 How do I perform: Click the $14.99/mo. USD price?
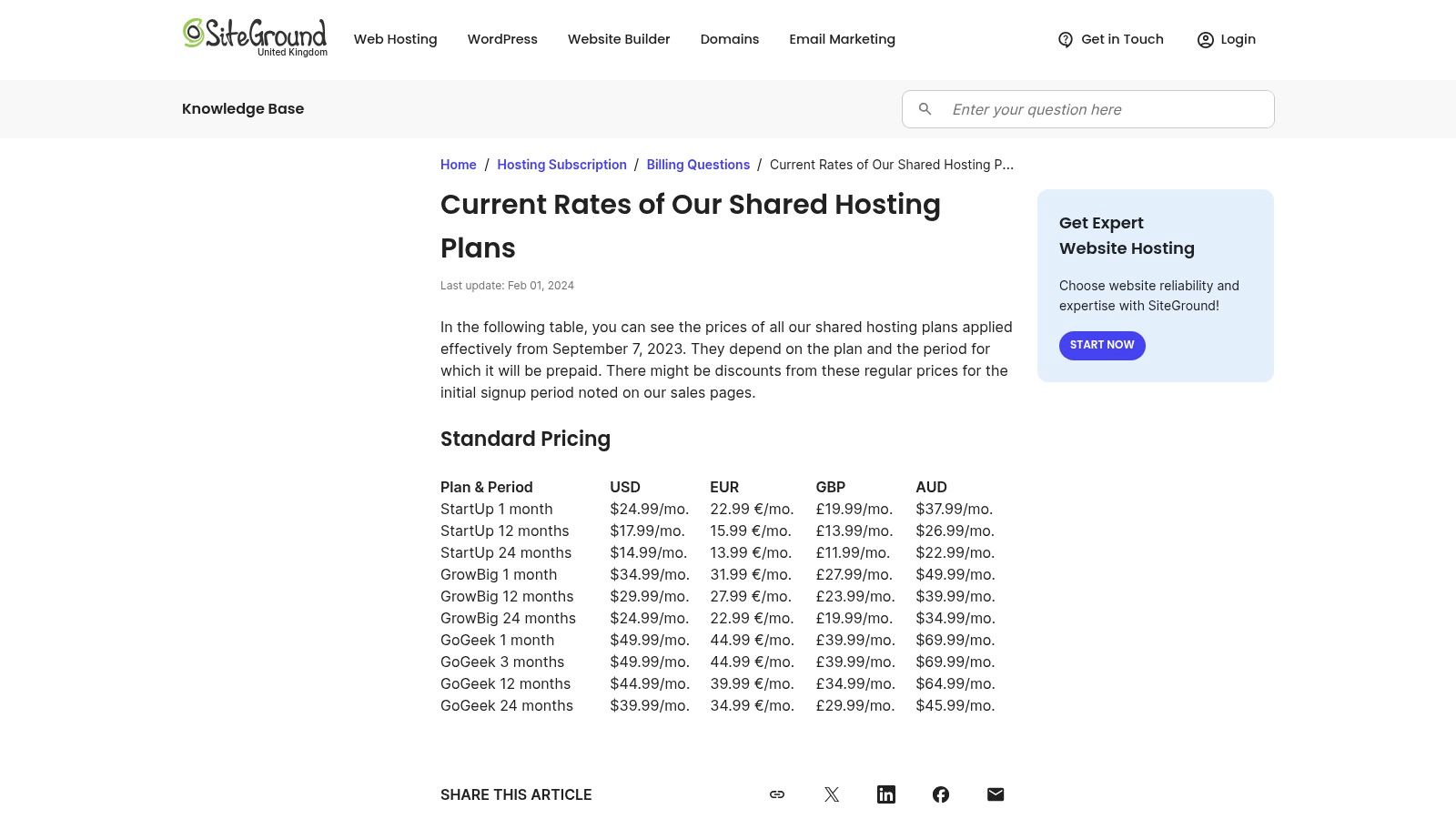pos(649,552)
